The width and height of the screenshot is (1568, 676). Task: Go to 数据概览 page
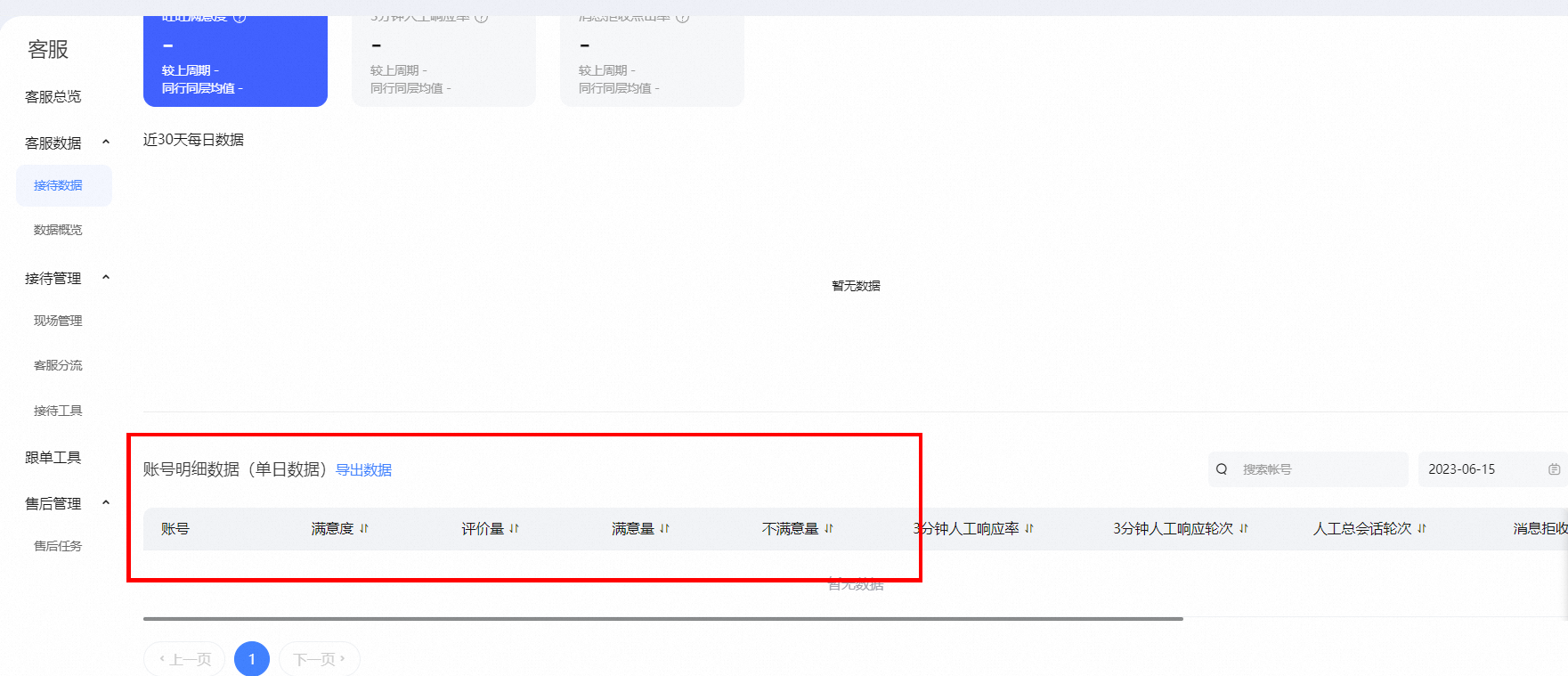click(x=58, y=230)
